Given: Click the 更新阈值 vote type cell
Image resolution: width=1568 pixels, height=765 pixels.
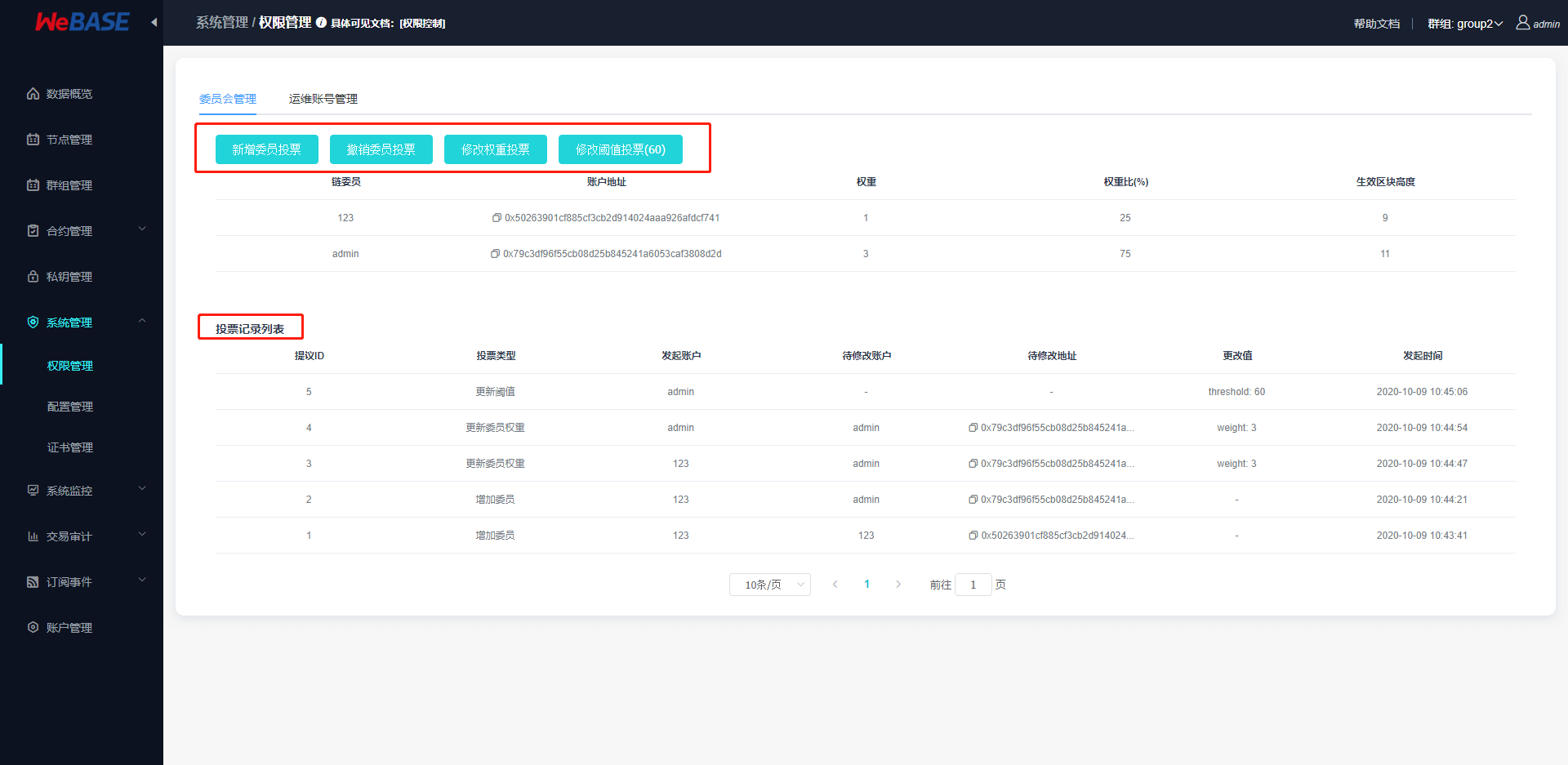Looking at the screenshot, I should (x=495, y=392).
